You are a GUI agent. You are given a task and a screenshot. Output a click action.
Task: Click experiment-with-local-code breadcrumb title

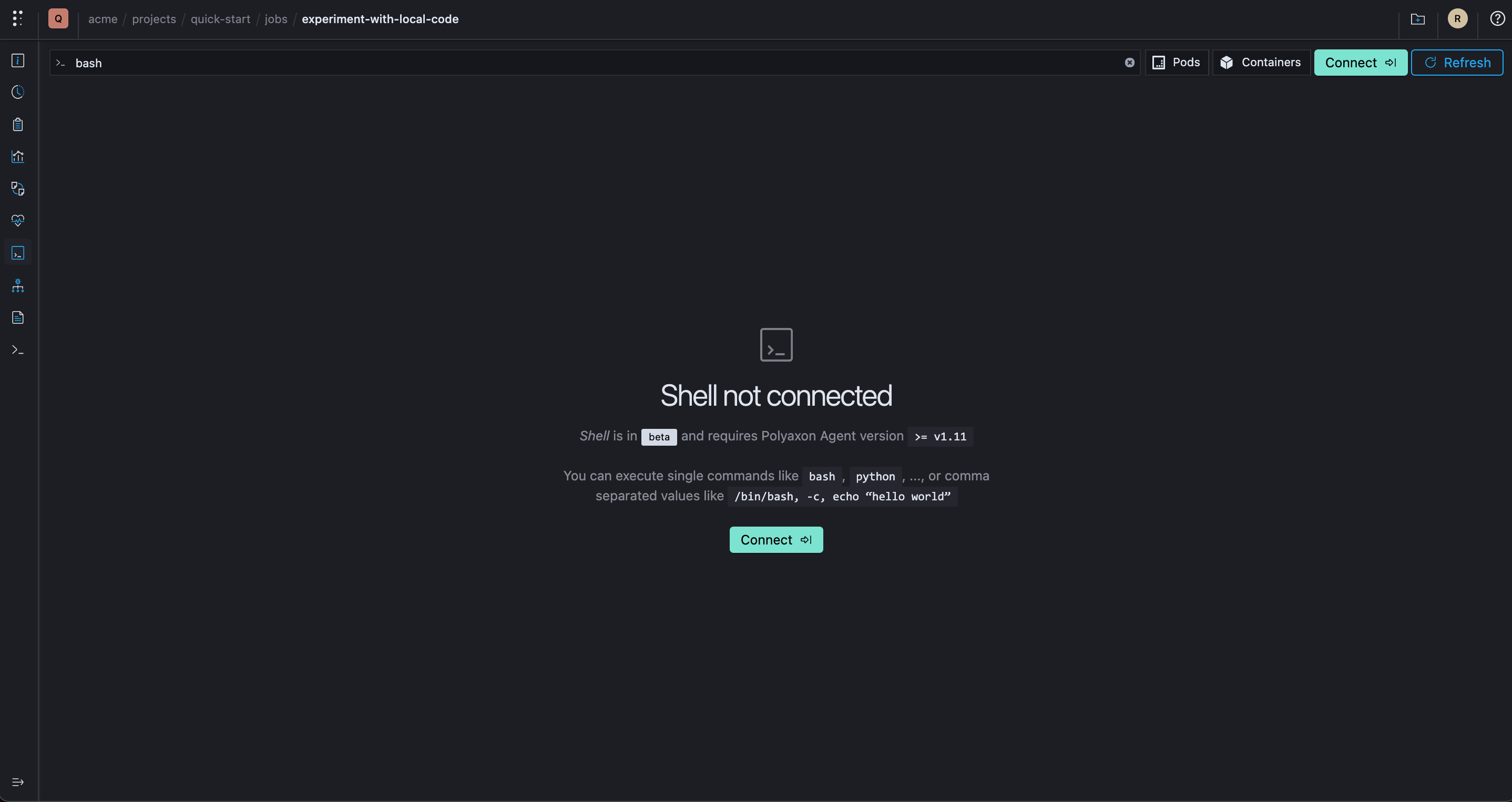pos(380,19)
